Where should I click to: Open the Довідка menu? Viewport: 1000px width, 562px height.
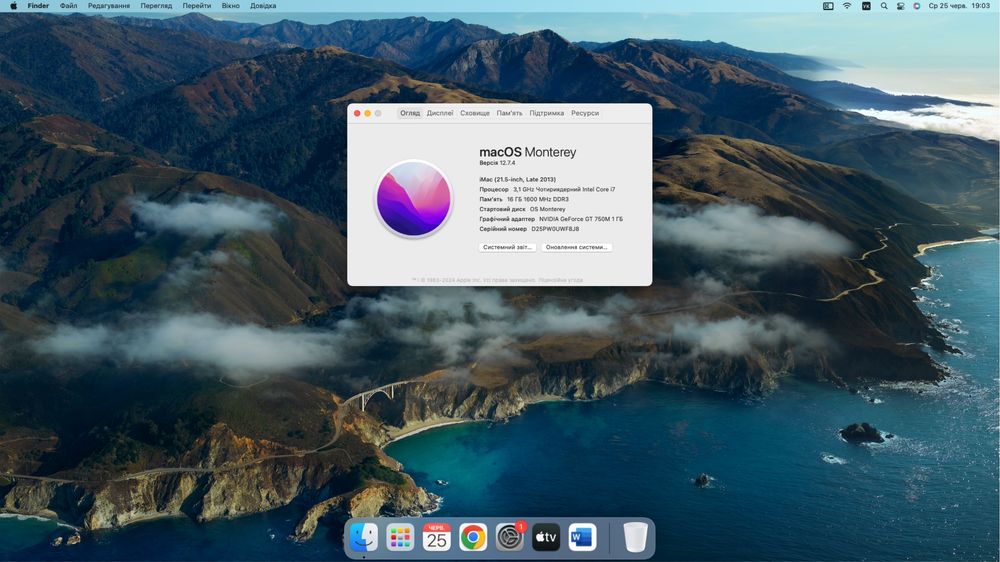click(263, 6)
